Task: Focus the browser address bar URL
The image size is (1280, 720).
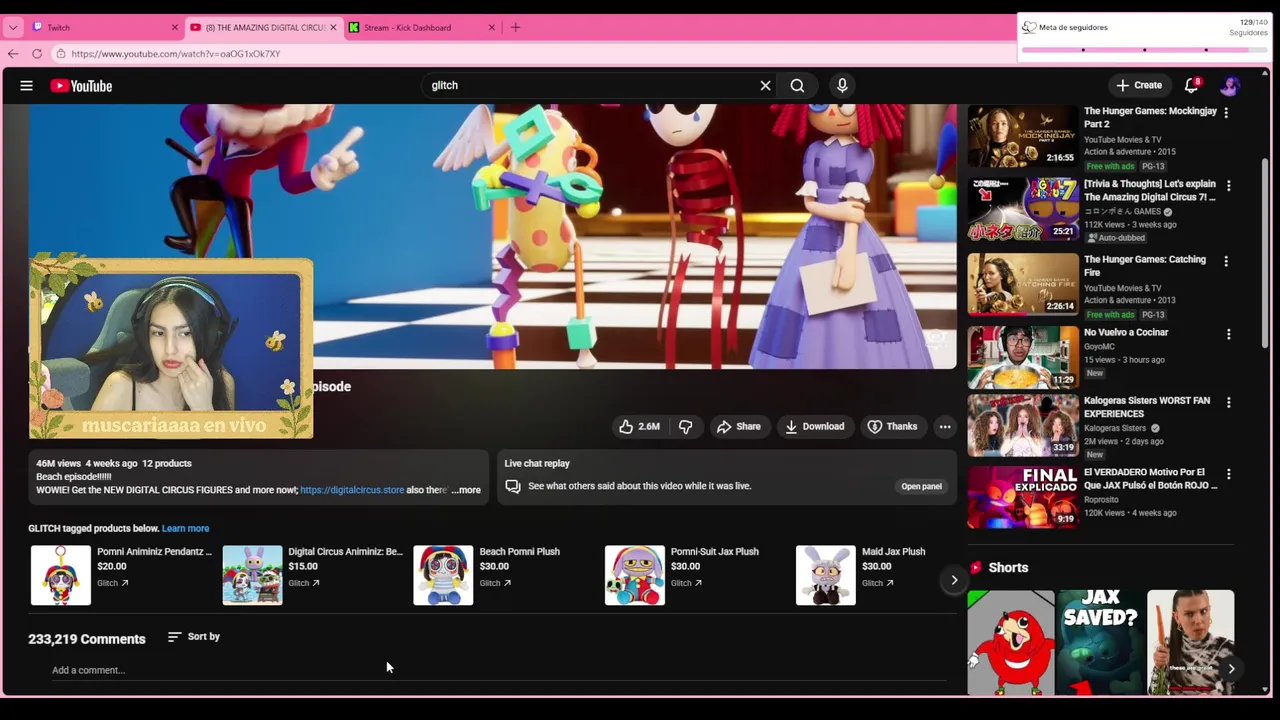Action: point(176,54)
